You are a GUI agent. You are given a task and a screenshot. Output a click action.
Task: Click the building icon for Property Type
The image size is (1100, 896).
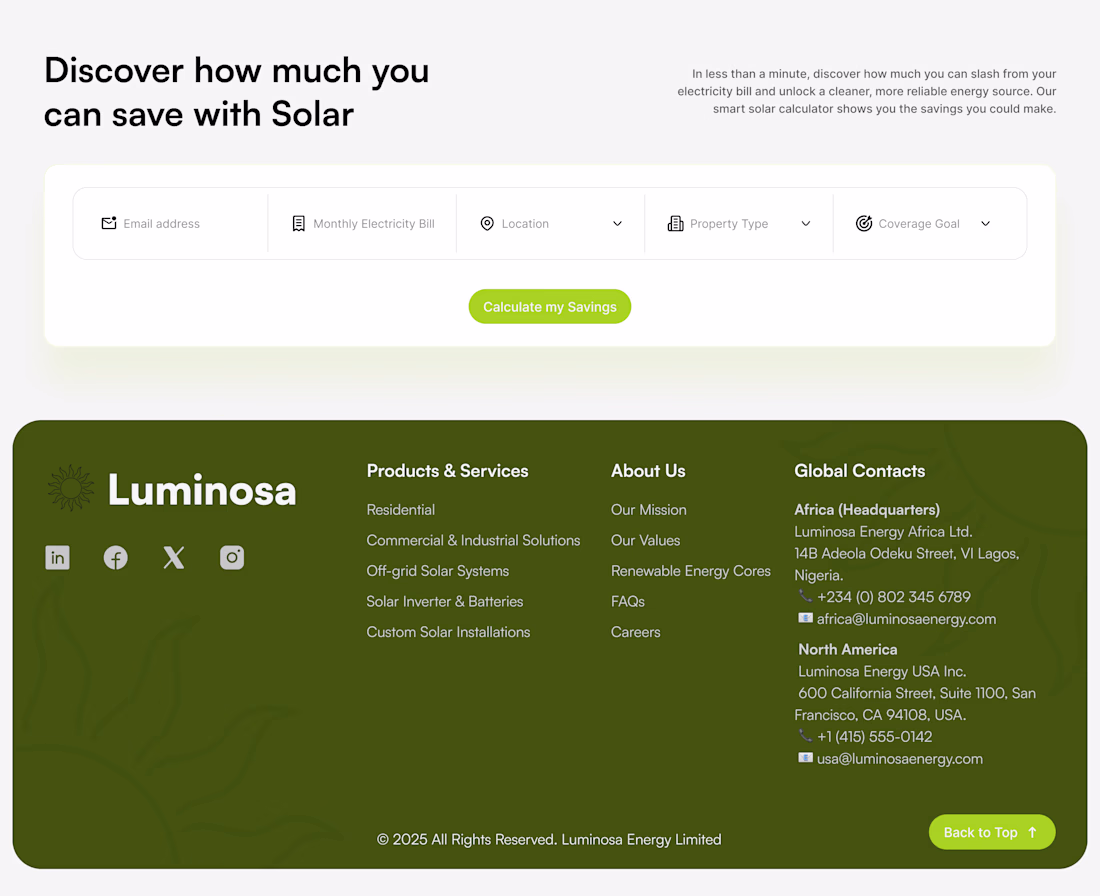coord(676,223)
